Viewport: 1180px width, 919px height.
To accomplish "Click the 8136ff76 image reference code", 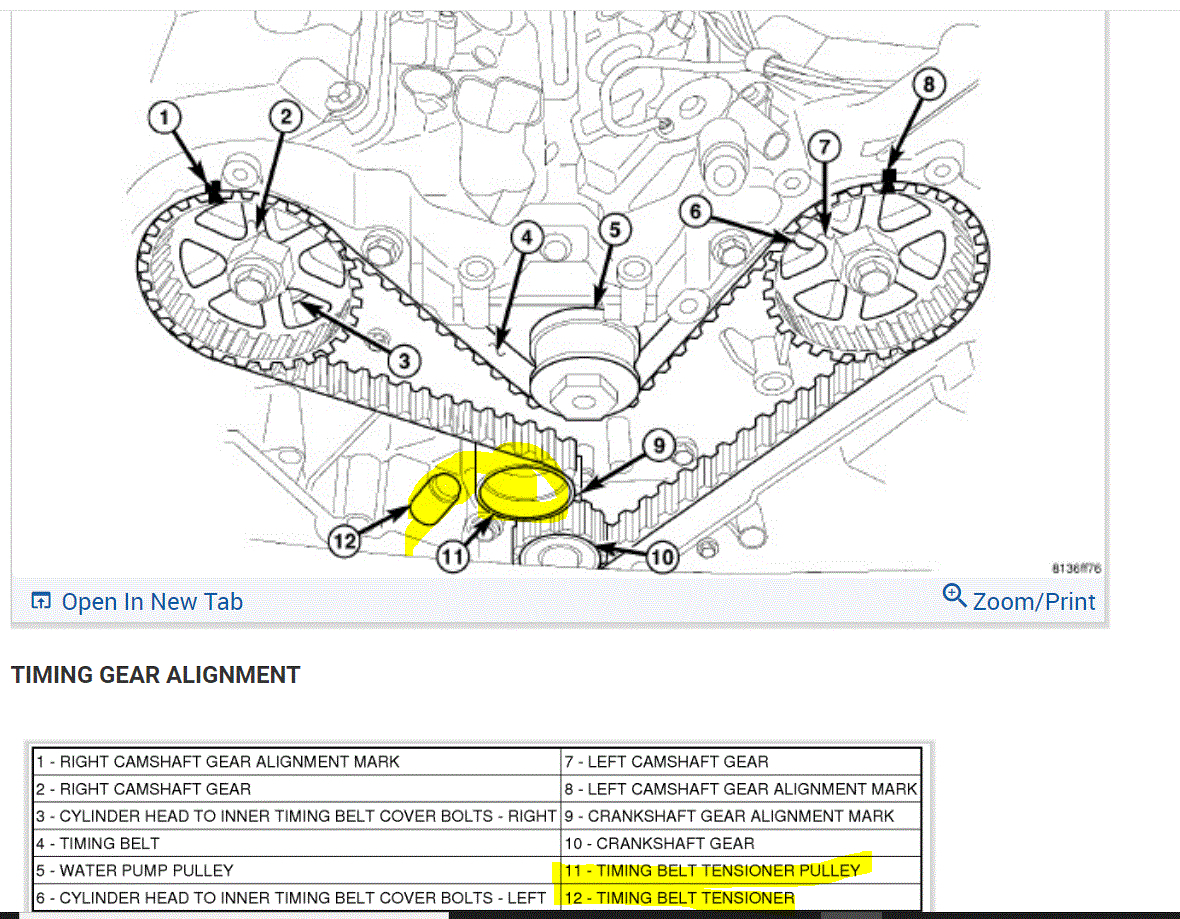I will [x=1076, y=568].
